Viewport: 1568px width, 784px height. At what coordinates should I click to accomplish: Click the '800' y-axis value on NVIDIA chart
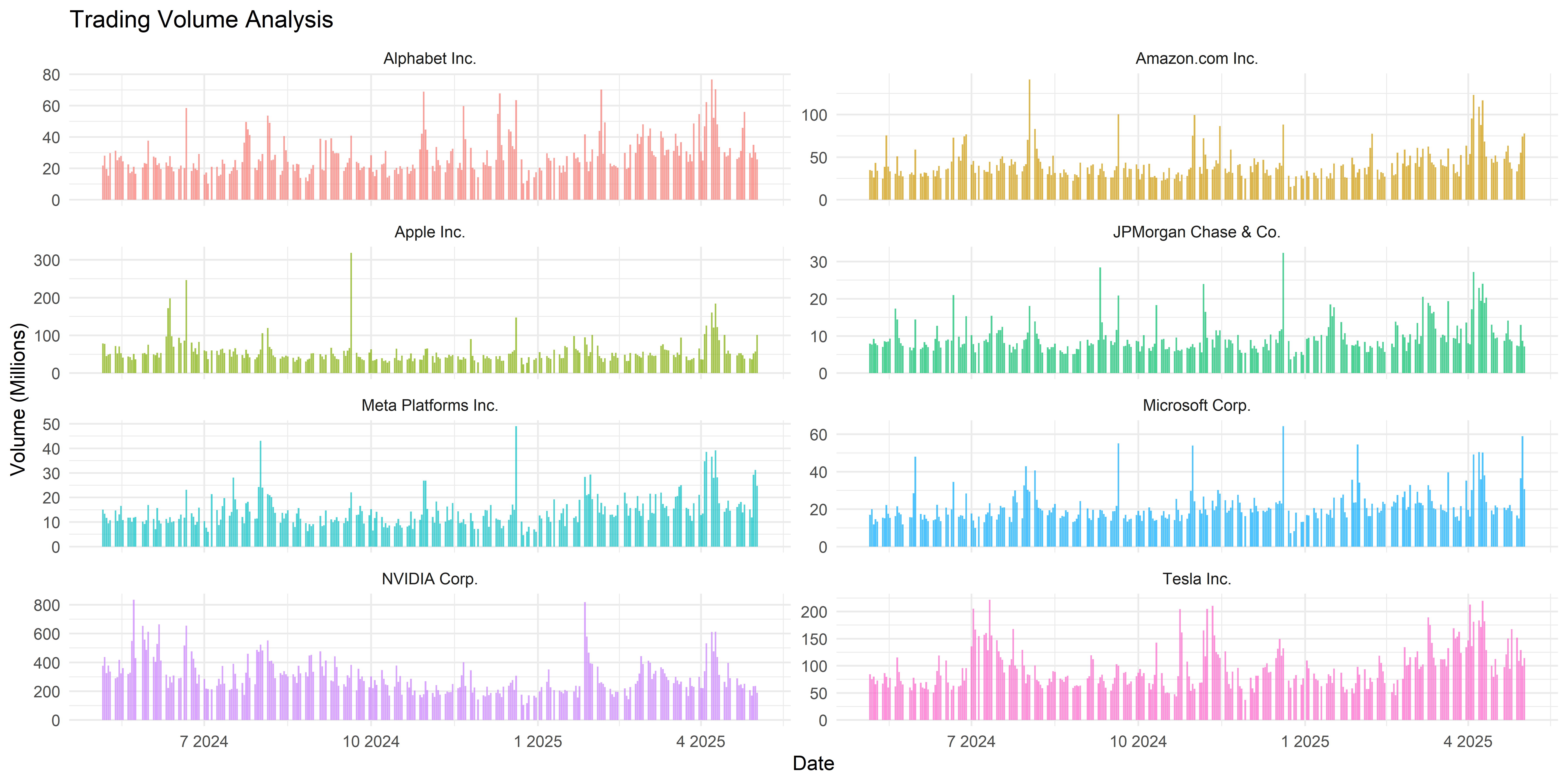tap(47, 605)
